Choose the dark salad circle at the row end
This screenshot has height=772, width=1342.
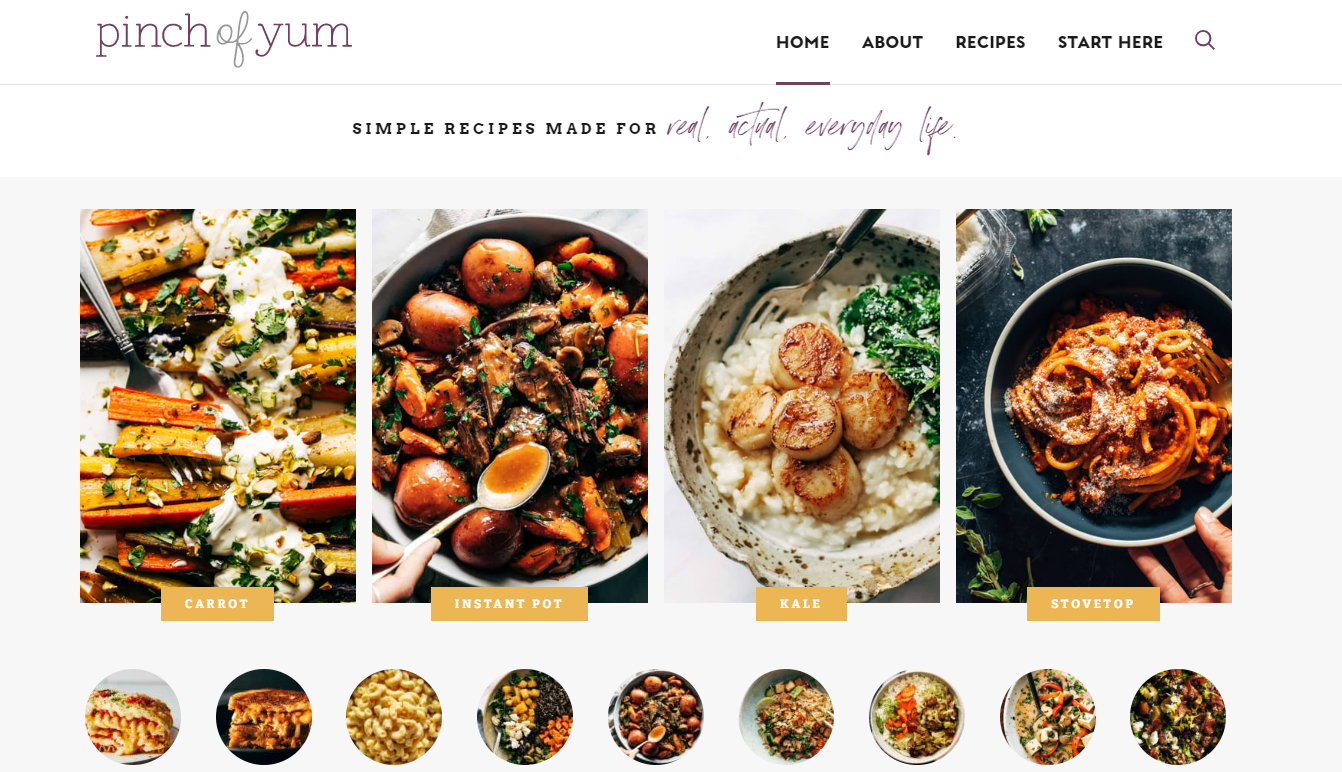pyautogui.click(x=1178, y=717)
